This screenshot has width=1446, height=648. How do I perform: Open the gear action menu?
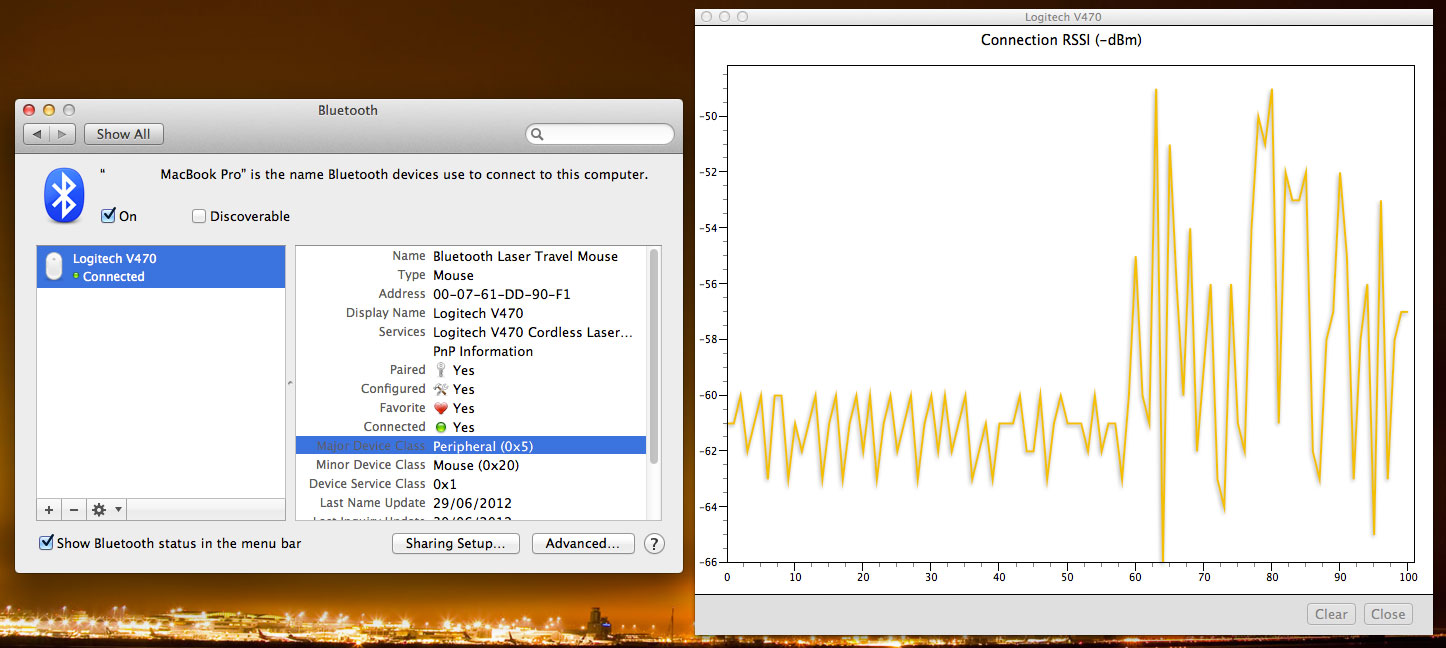pyautogui.click(x=107, y=509)
